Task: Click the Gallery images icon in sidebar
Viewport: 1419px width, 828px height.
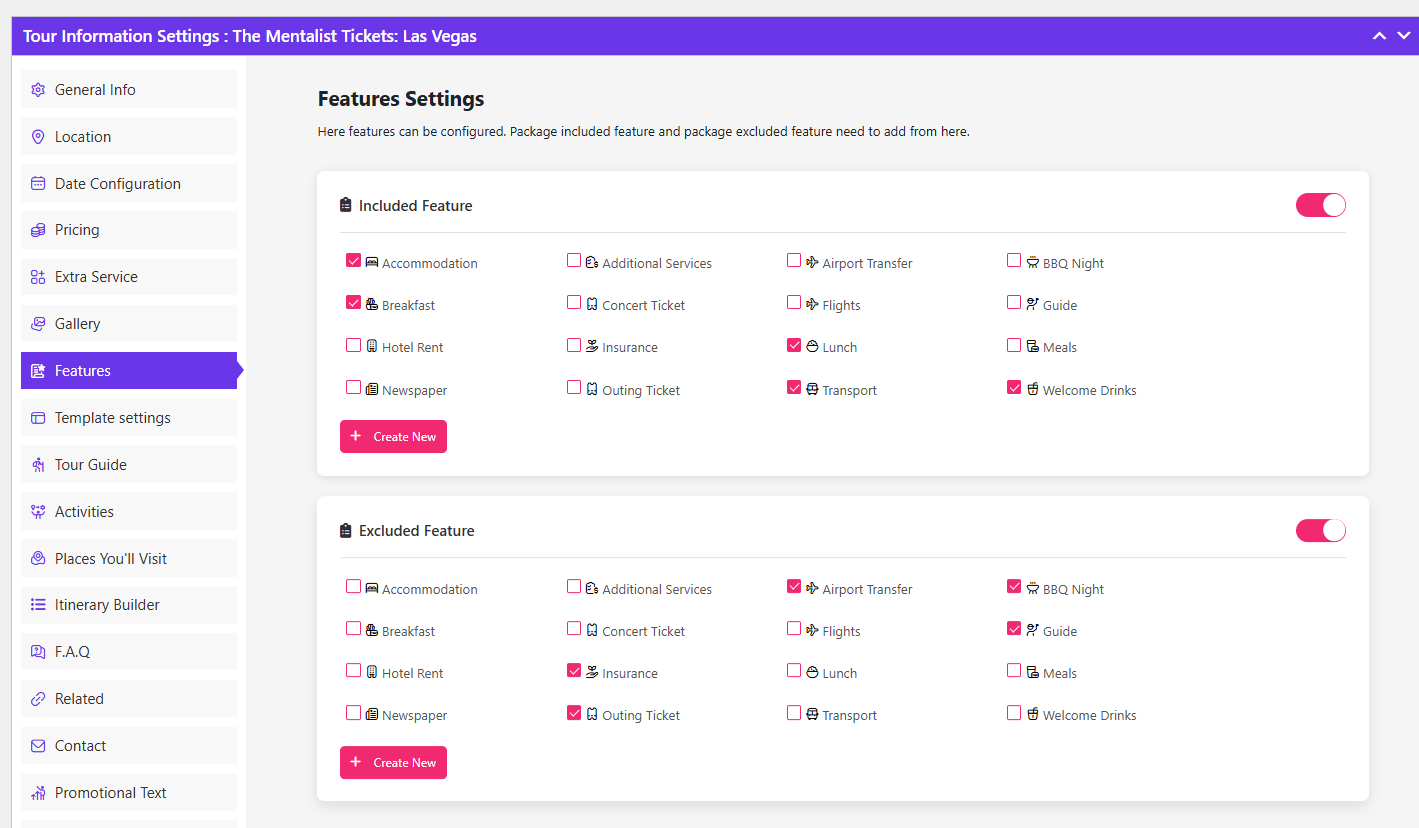Action: point(38,324)
